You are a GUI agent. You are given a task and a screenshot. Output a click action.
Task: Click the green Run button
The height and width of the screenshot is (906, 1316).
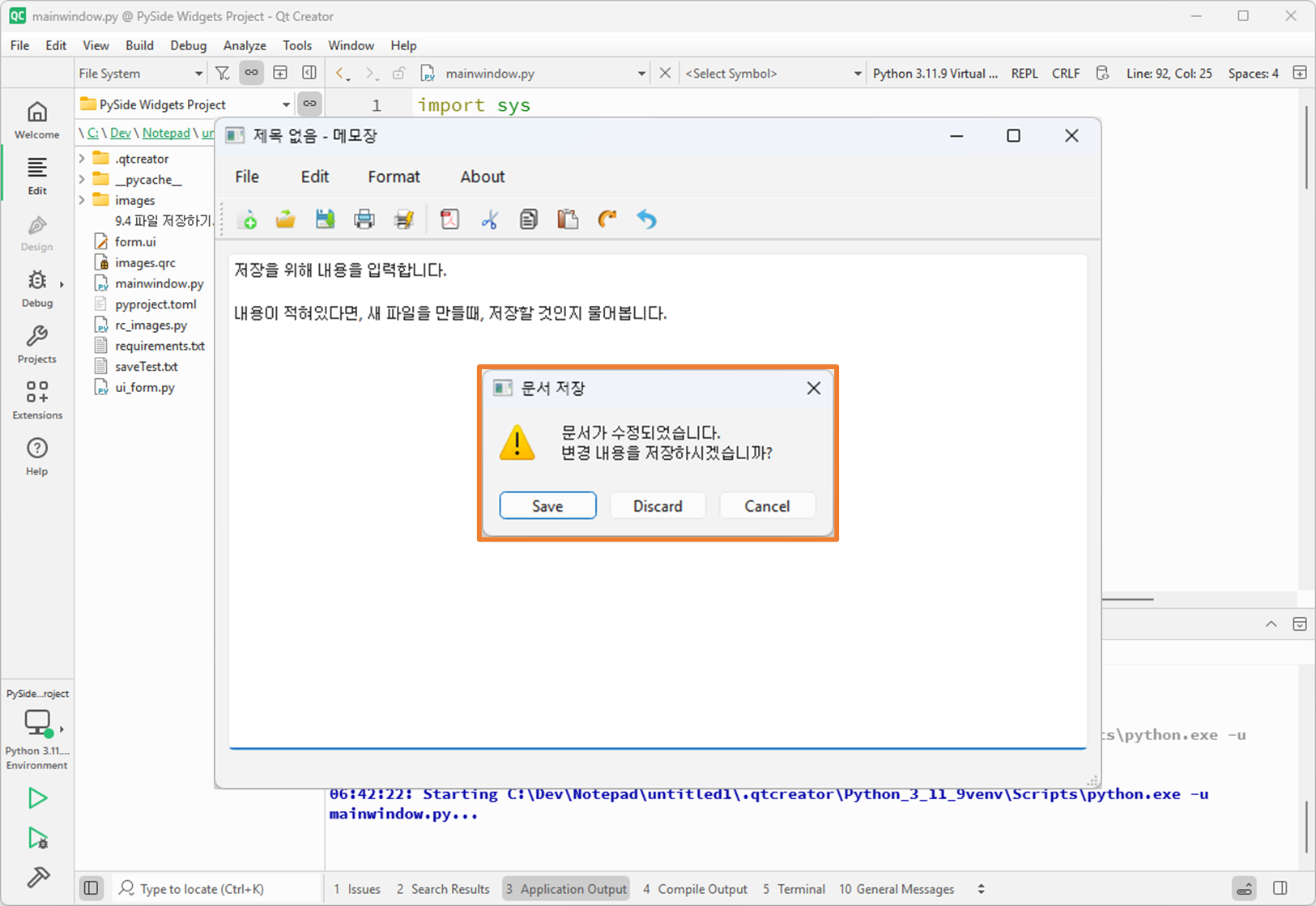coord(37,798)
